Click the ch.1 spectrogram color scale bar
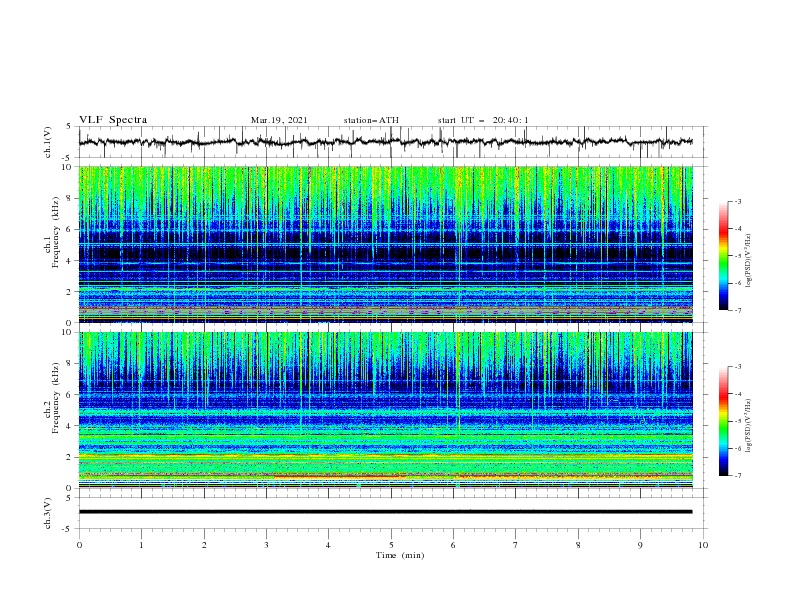This screenshot has height=612, width=792. coord(723,255)
